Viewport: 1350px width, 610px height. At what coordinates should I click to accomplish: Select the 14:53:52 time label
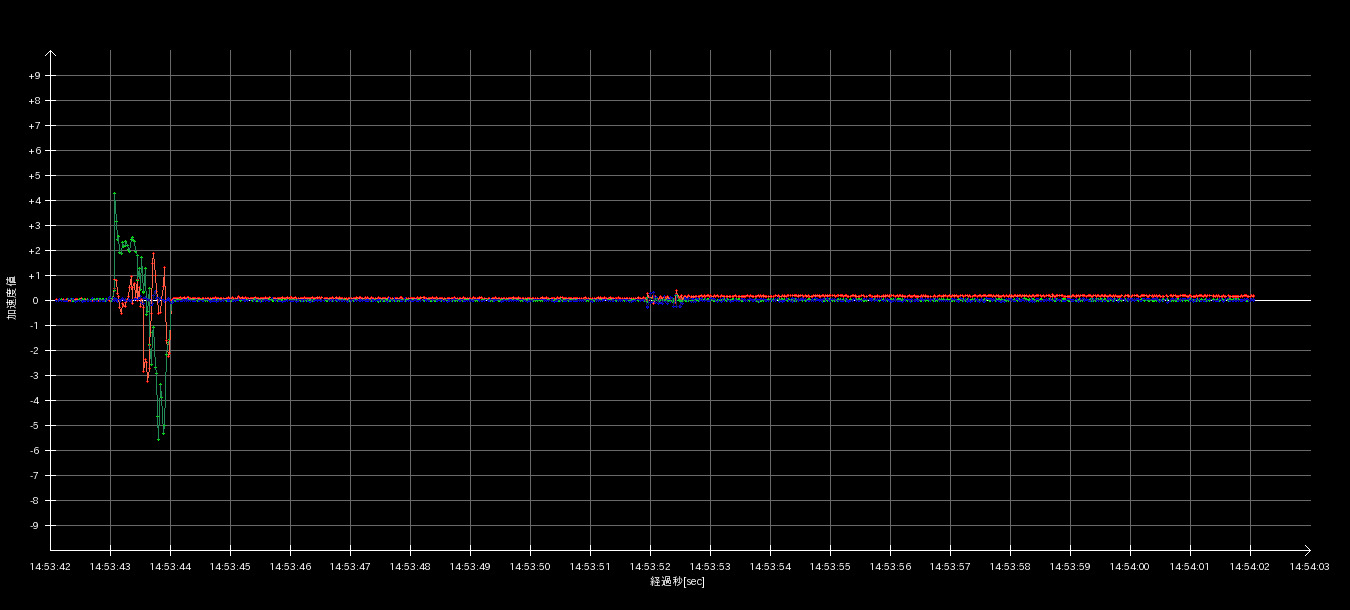point(650,567)
